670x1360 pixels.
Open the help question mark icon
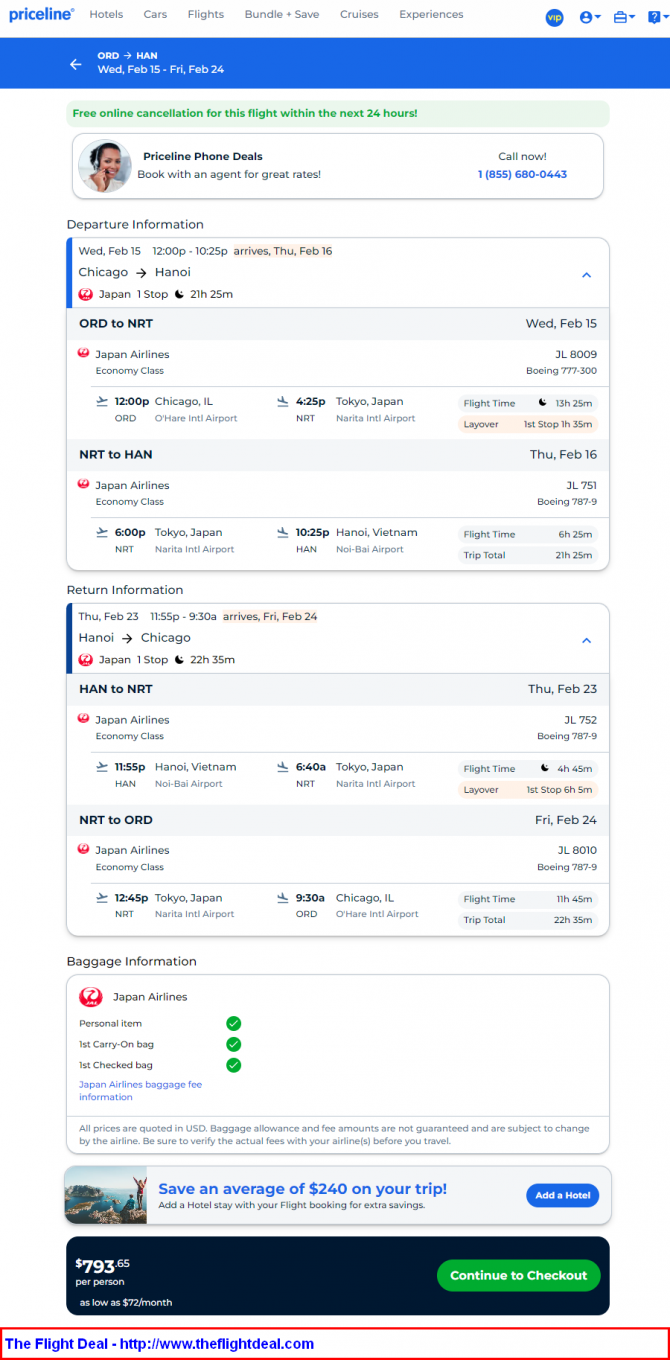(x=655, y=17)
